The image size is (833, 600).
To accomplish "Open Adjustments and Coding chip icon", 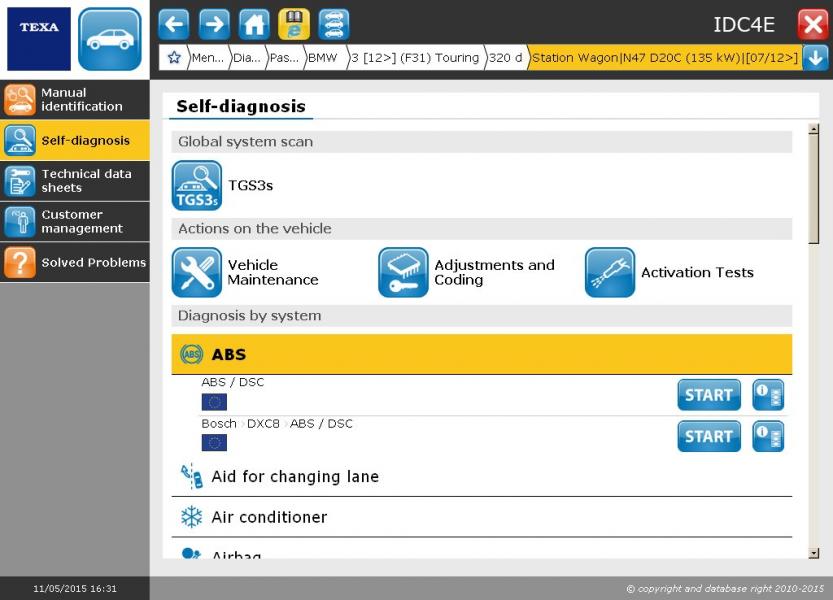I will click(x=403, y=272).
